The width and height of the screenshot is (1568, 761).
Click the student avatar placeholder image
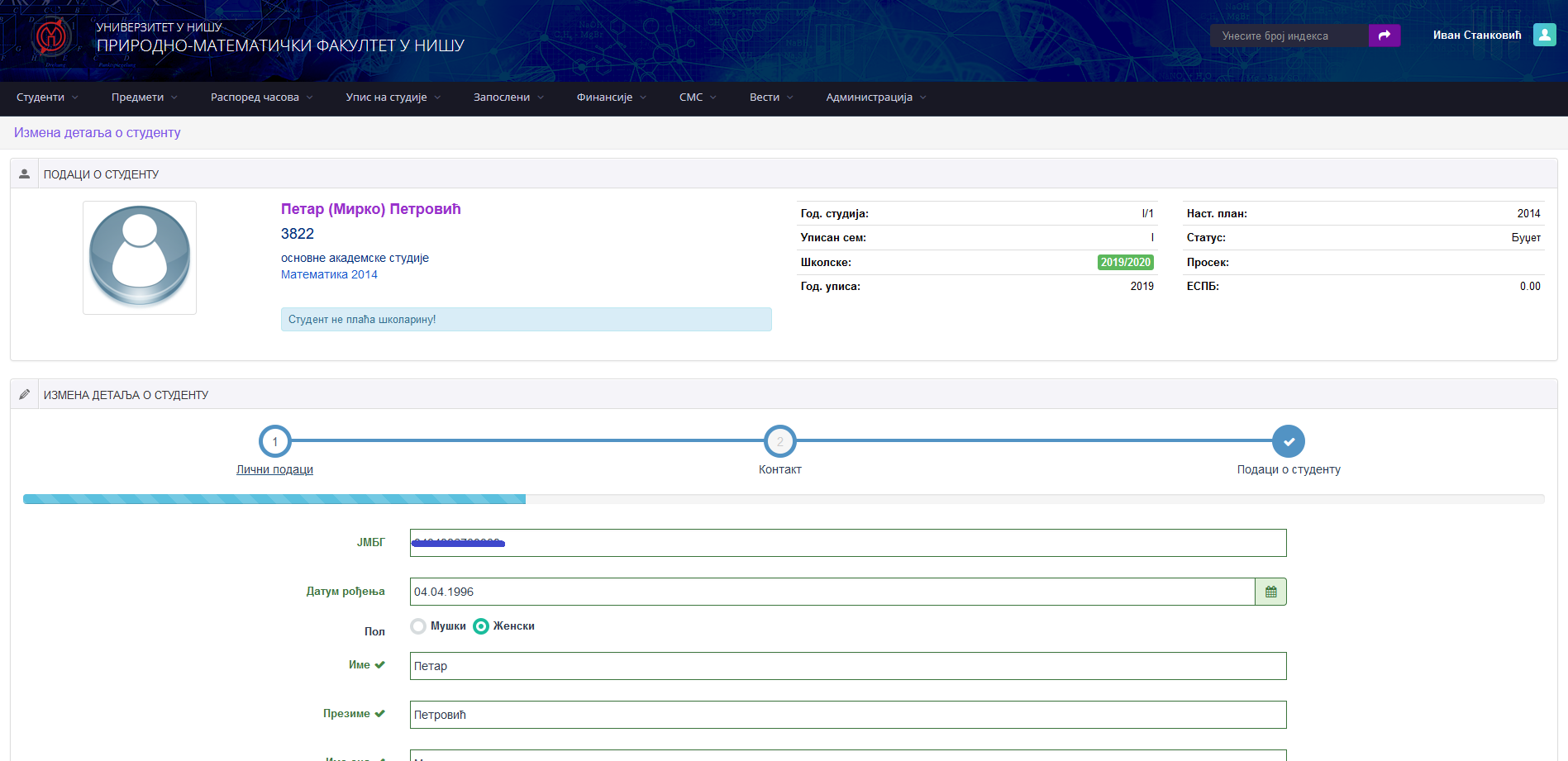click(140, 257)
